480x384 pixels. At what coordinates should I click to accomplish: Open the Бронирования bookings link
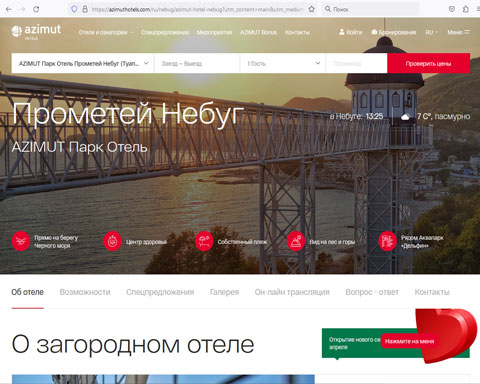[394, 32]
